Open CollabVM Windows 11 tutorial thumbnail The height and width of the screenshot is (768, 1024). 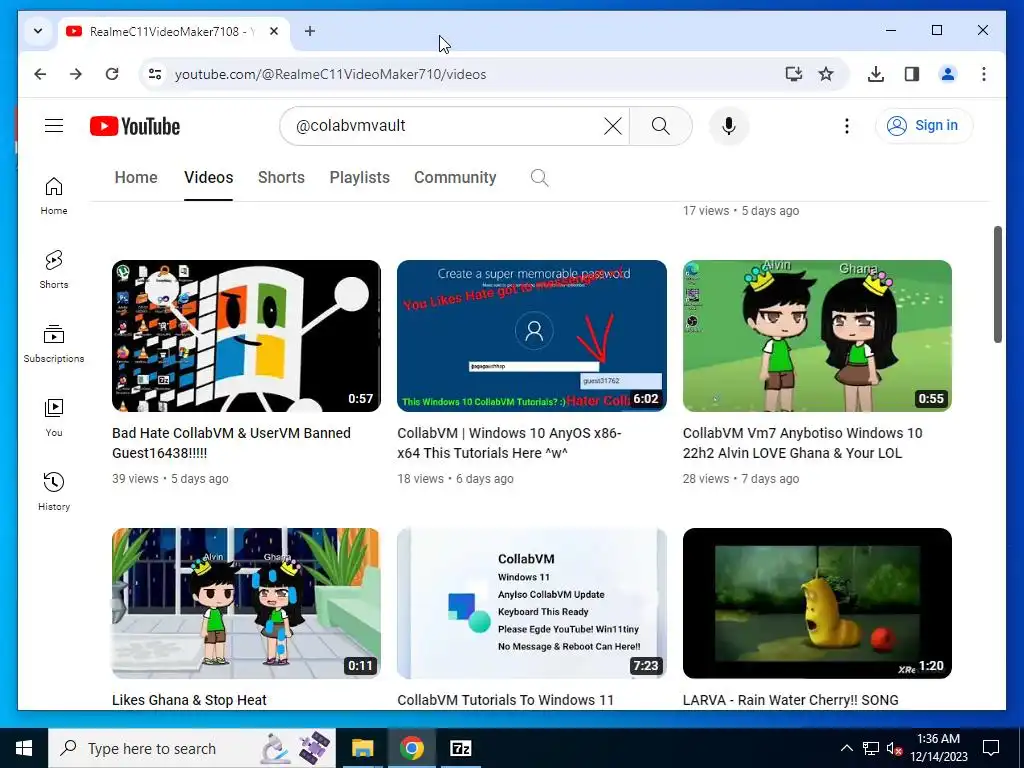pos(532,603)
